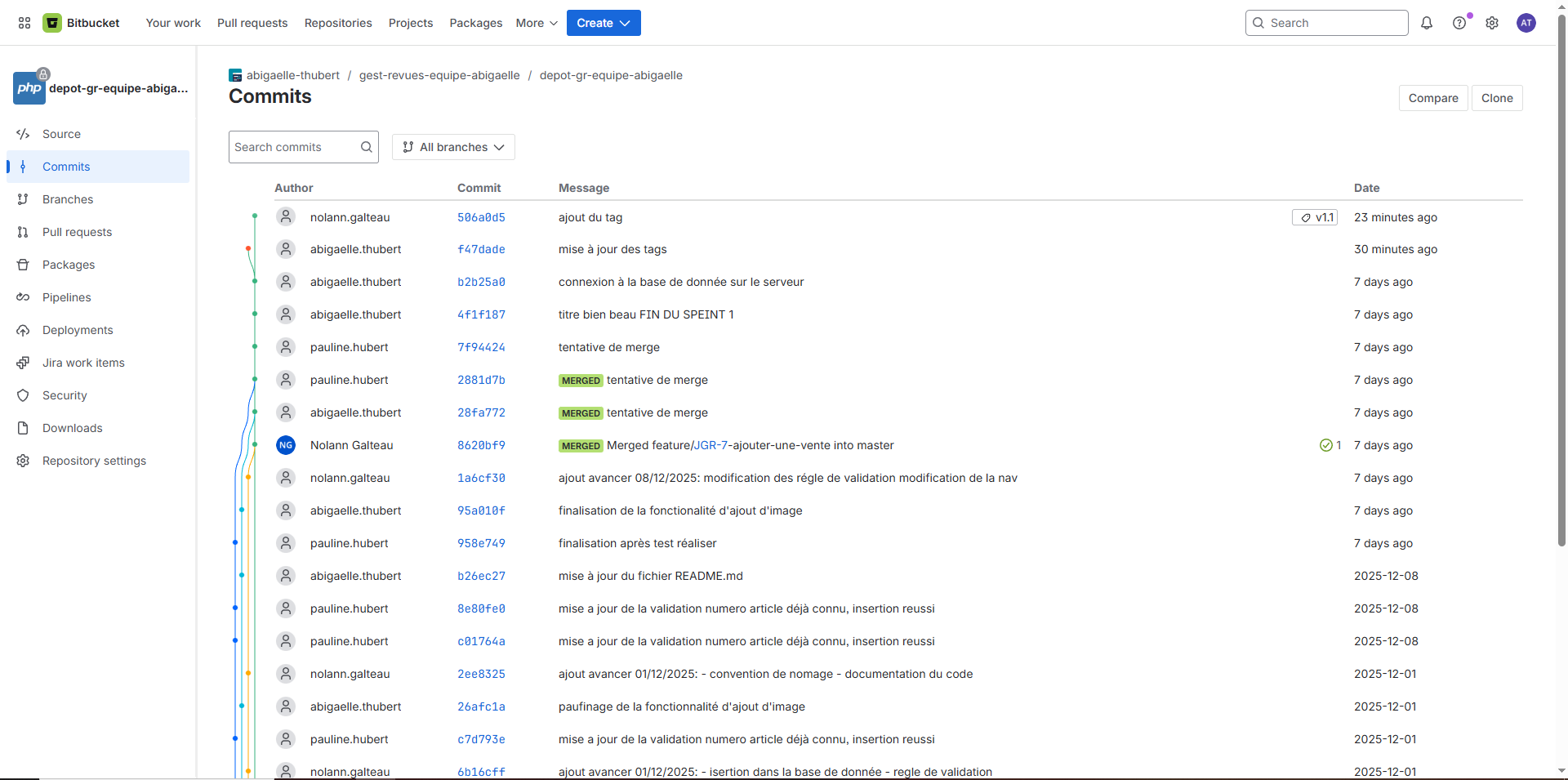Screen dimensions: 1568x780
Task: Open commit hash b26ec27
Action: 481,576
